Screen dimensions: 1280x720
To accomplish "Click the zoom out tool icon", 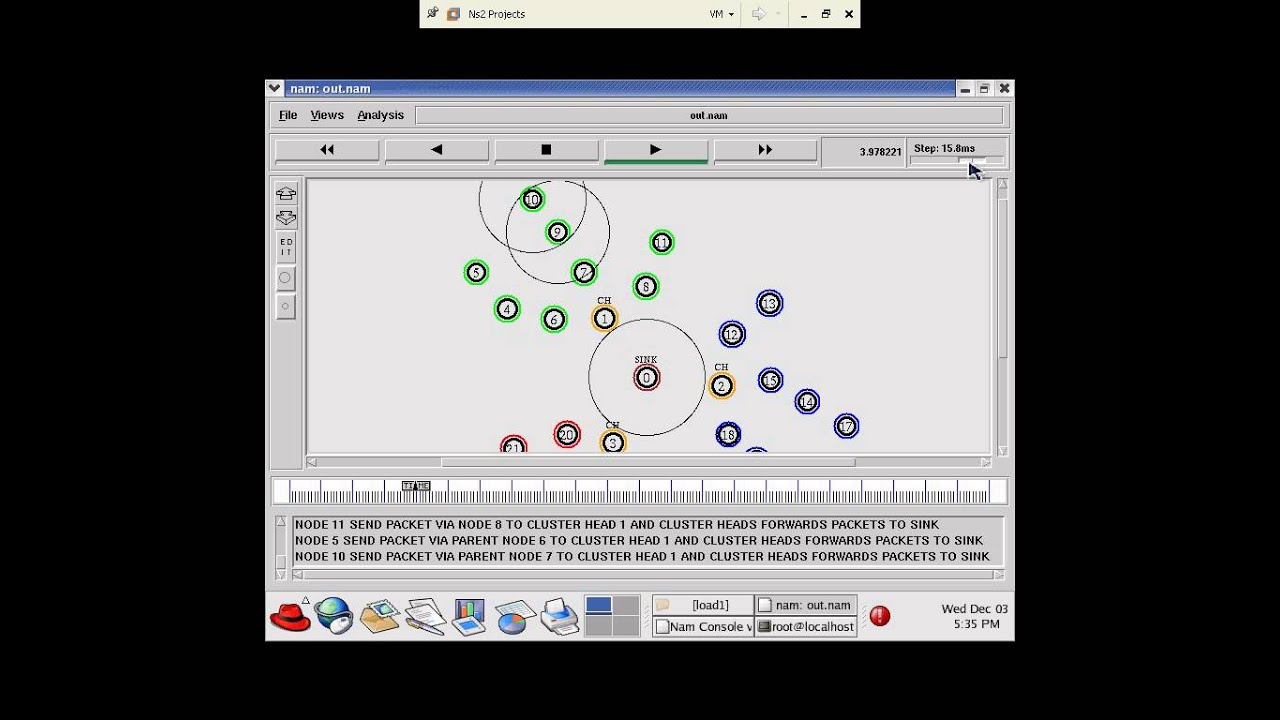I will click(x=286, y=217).
